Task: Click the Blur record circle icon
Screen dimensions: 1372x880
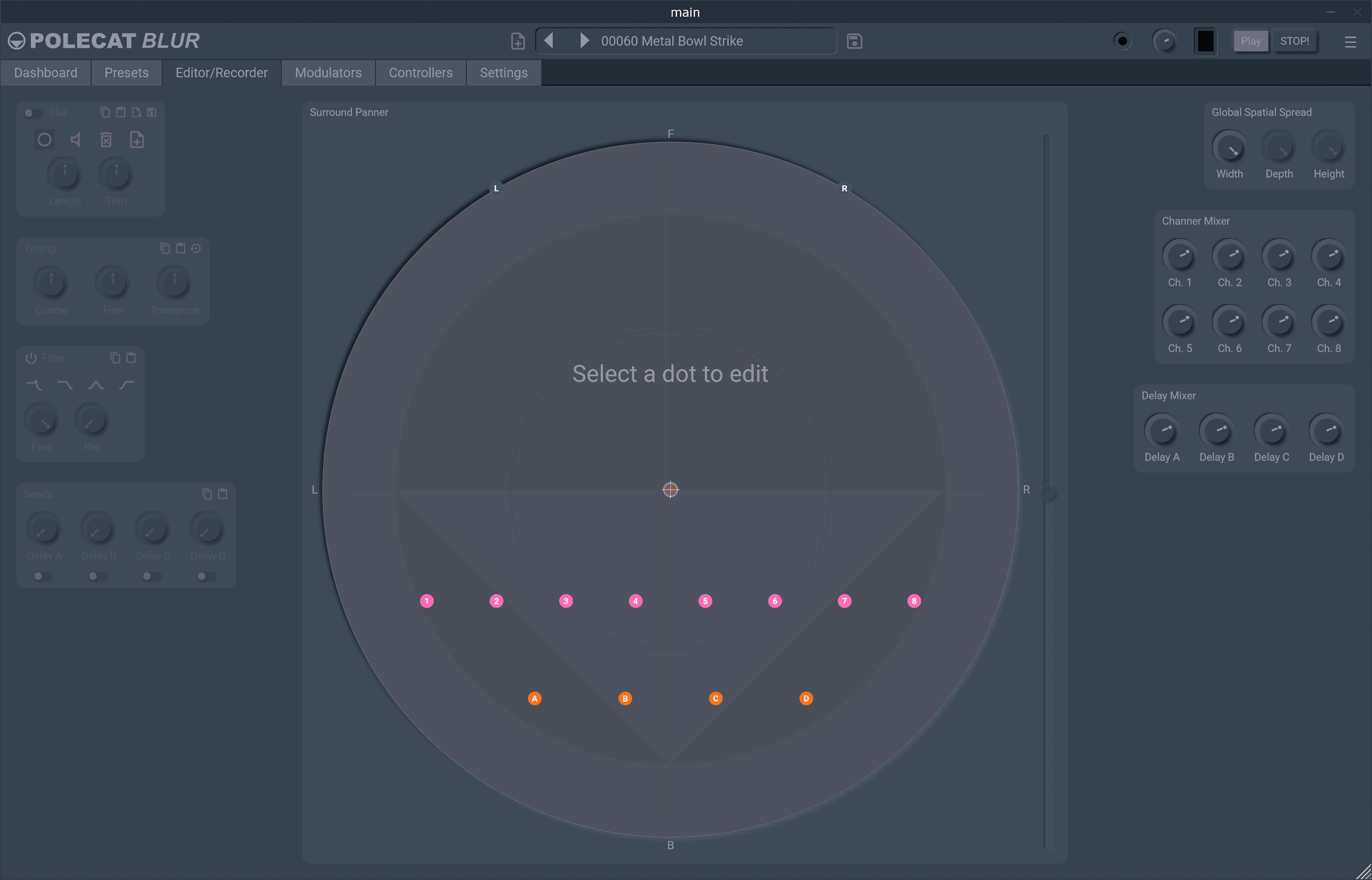Action: pyautogui.click(x=45, y=140)
